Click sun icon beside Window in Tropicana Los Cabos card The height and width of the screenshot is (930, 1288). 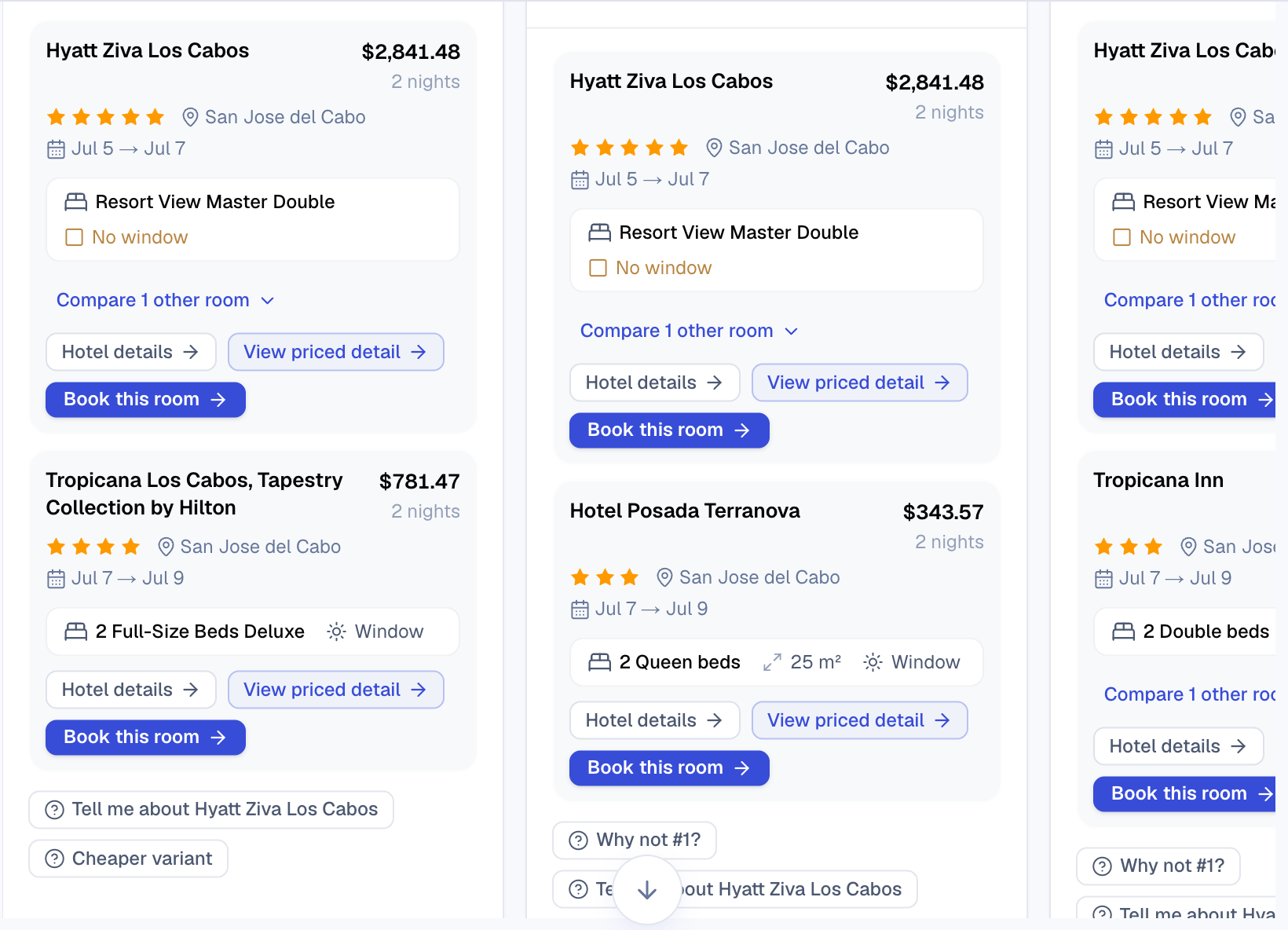(336, 632)
